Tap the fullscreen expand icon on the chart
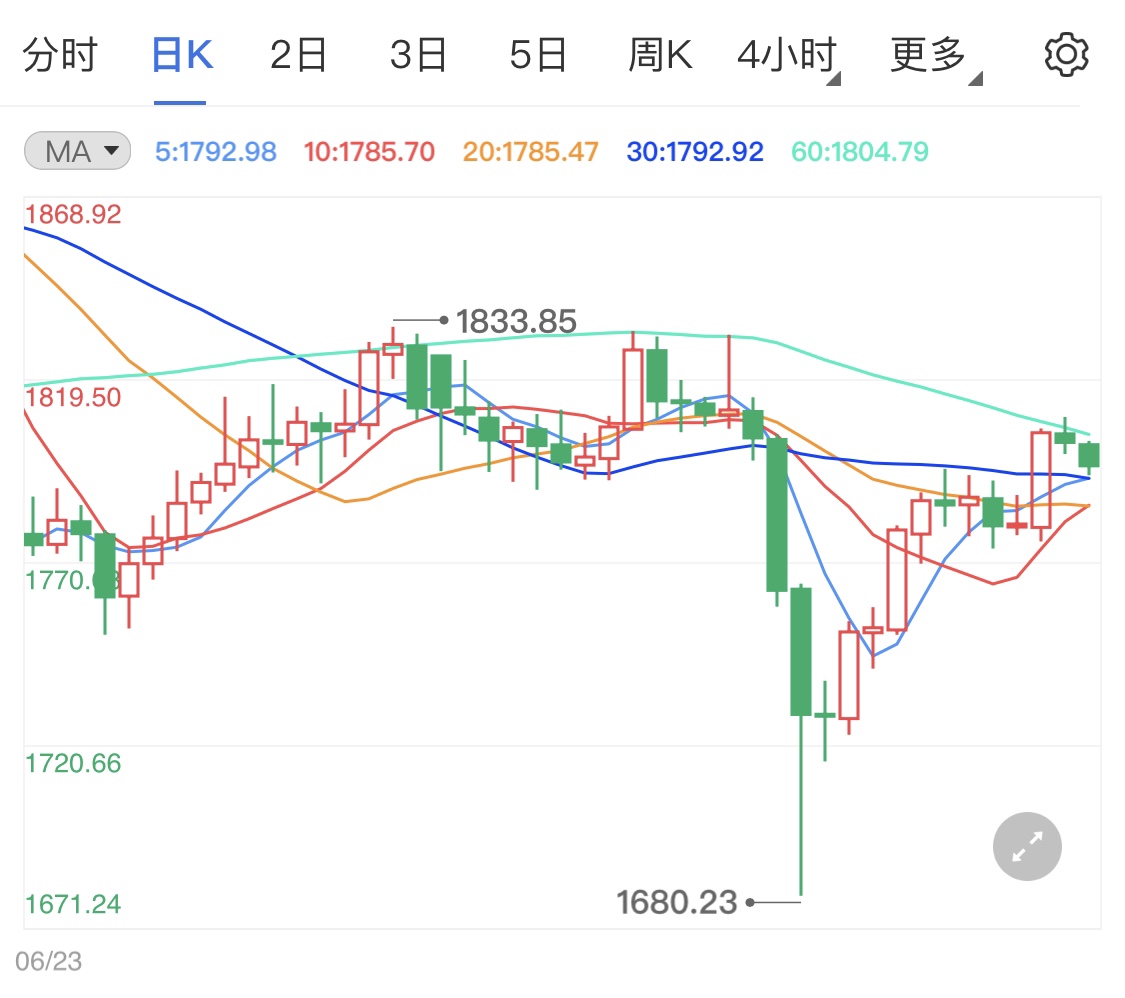Viewport: 1125px width, 998px height. [x=1026, y=846]
